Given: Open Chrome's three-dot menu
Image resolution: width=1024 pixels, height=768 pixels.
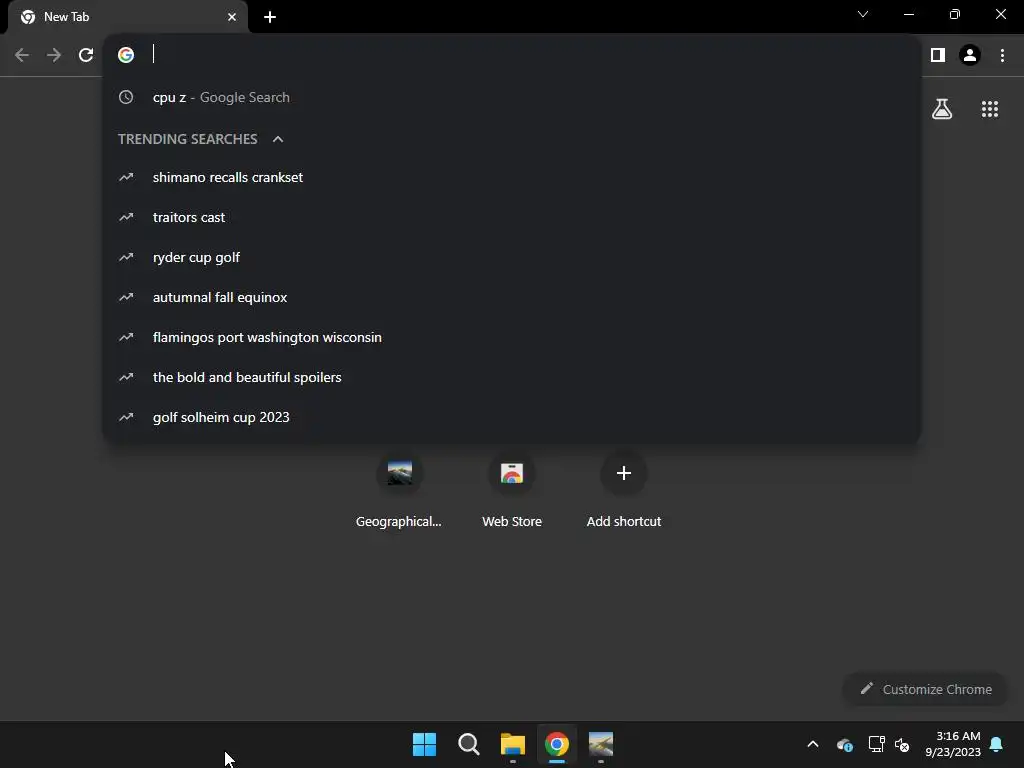Looking at the screenshot, I should pyautogui.click(x=1002, y=55).
